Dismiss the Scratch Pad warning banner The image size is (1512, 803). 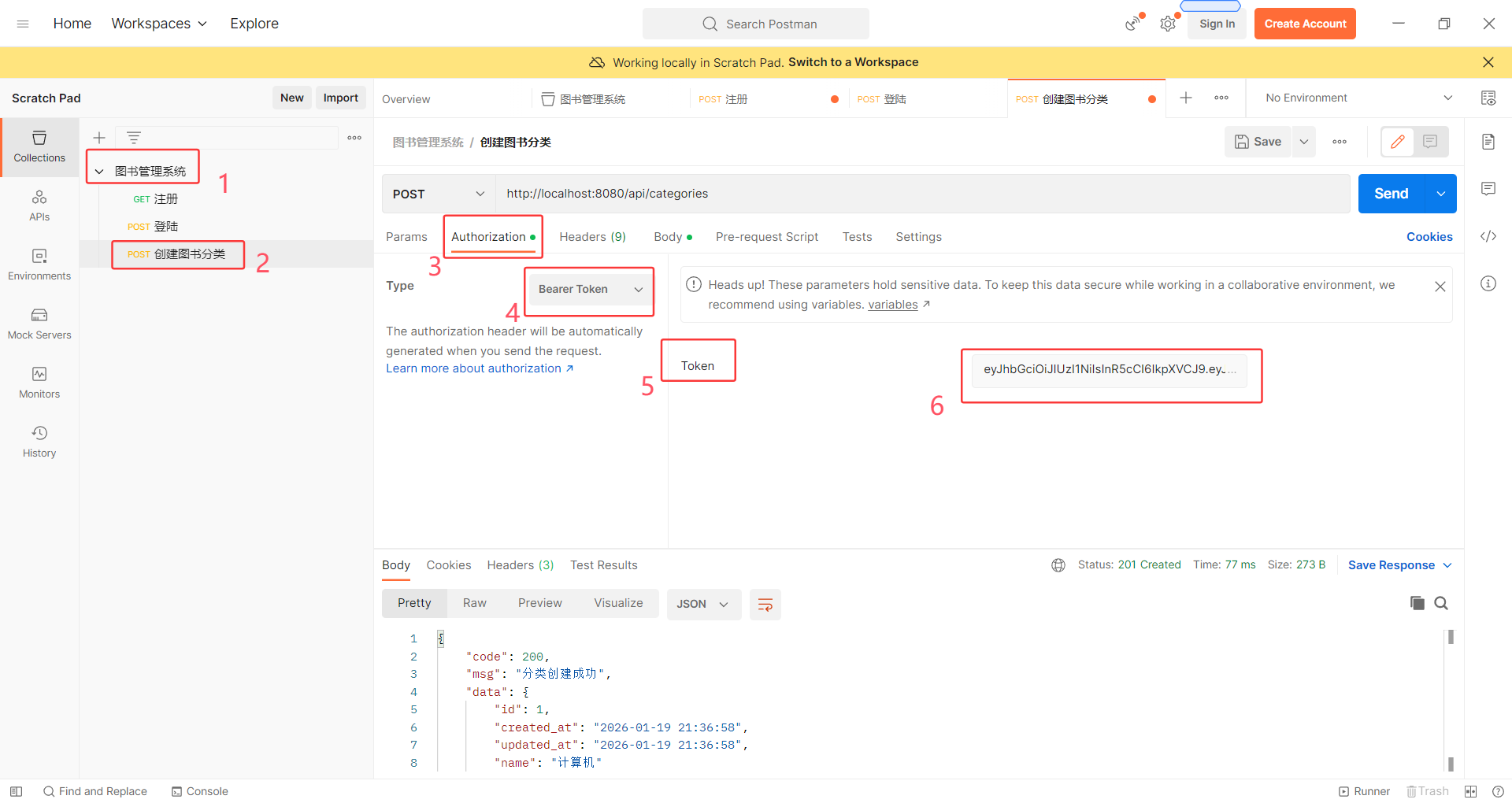click(x=1488, y=62)
